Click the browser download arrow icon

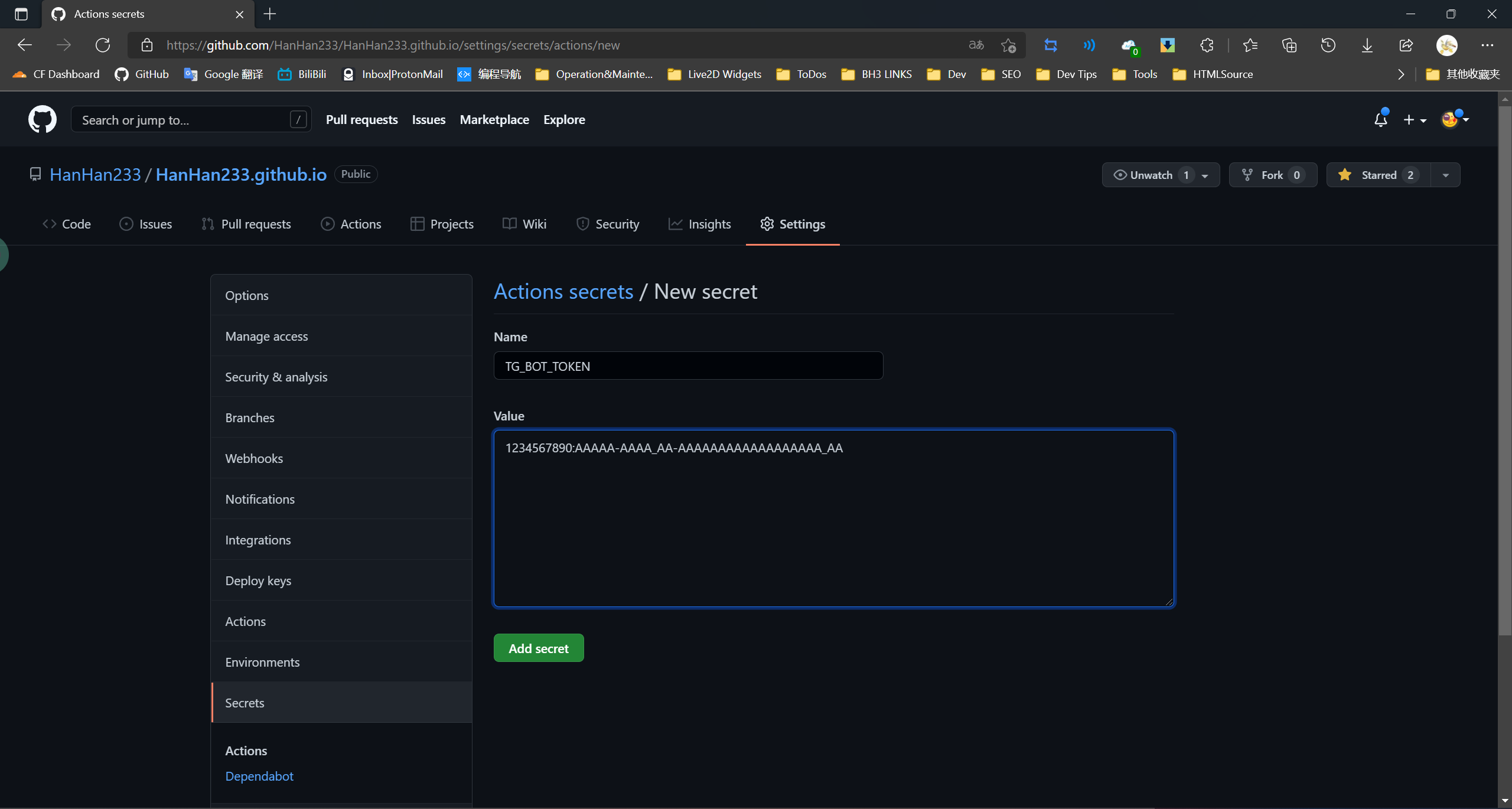[1366, 44]
